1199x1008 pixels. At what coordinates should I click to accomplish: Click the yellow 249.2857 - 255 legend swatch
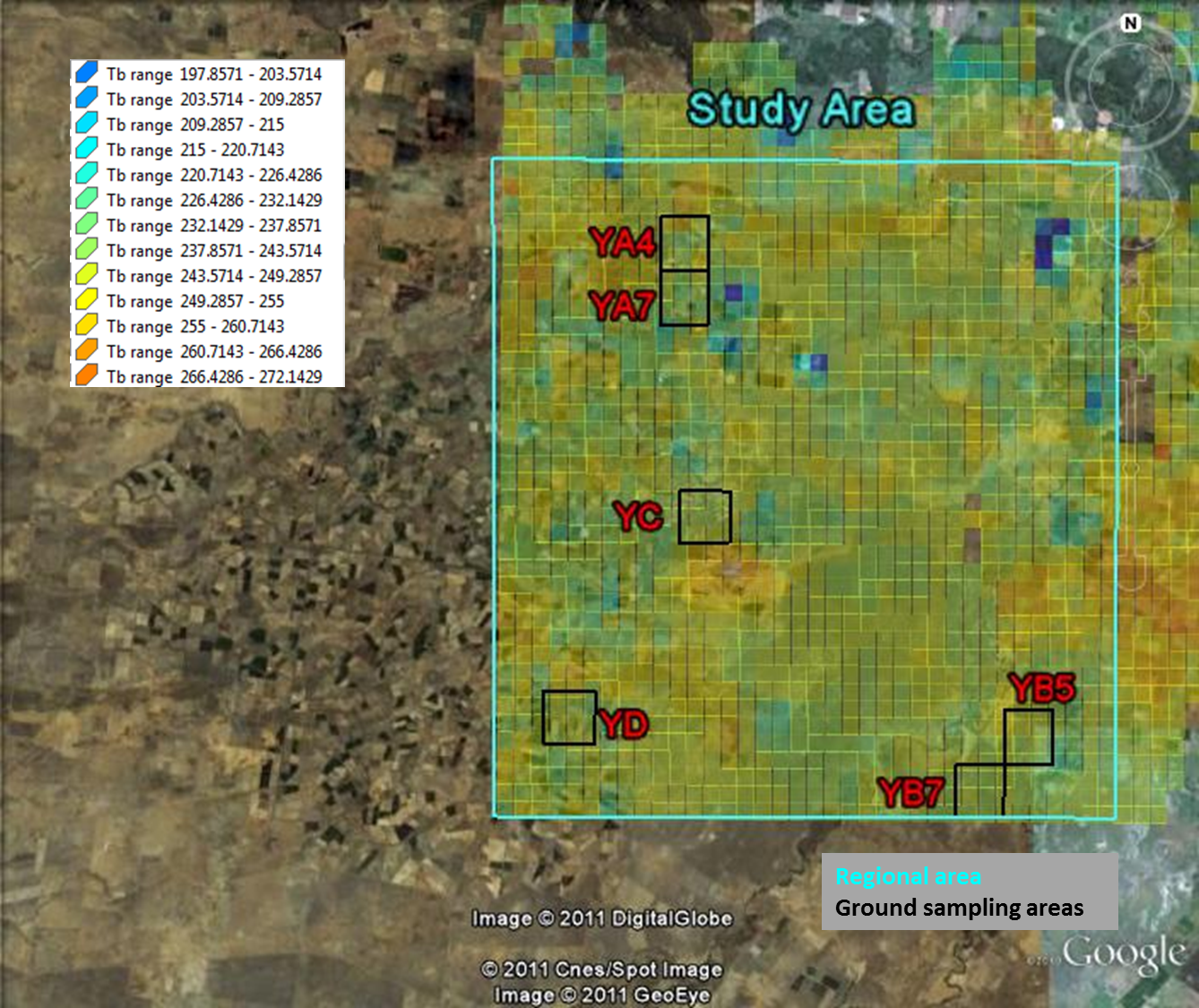click(x=87, y=299)
